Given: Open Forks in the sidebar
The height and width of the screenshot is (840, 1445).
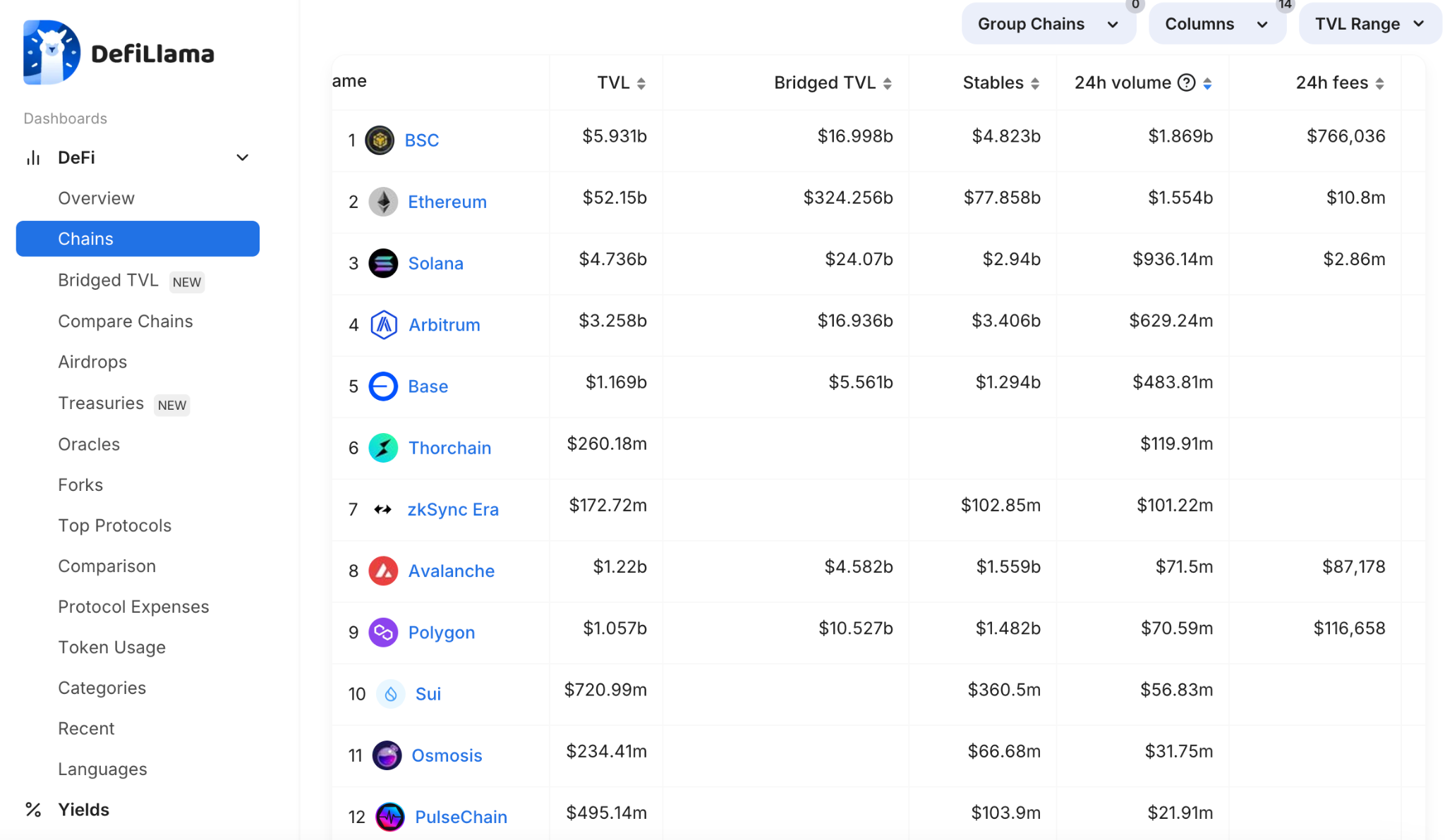Looking at the screenshot, I should (x=80, y=485).
